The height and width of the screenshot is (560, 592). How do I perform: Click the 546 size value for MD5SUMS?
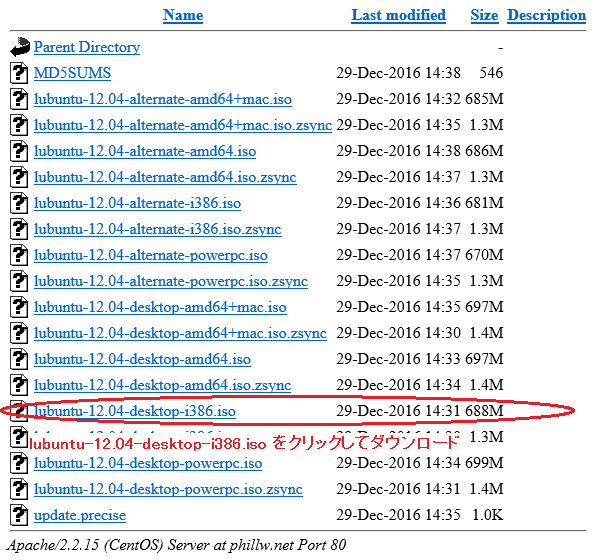(491, 73)
